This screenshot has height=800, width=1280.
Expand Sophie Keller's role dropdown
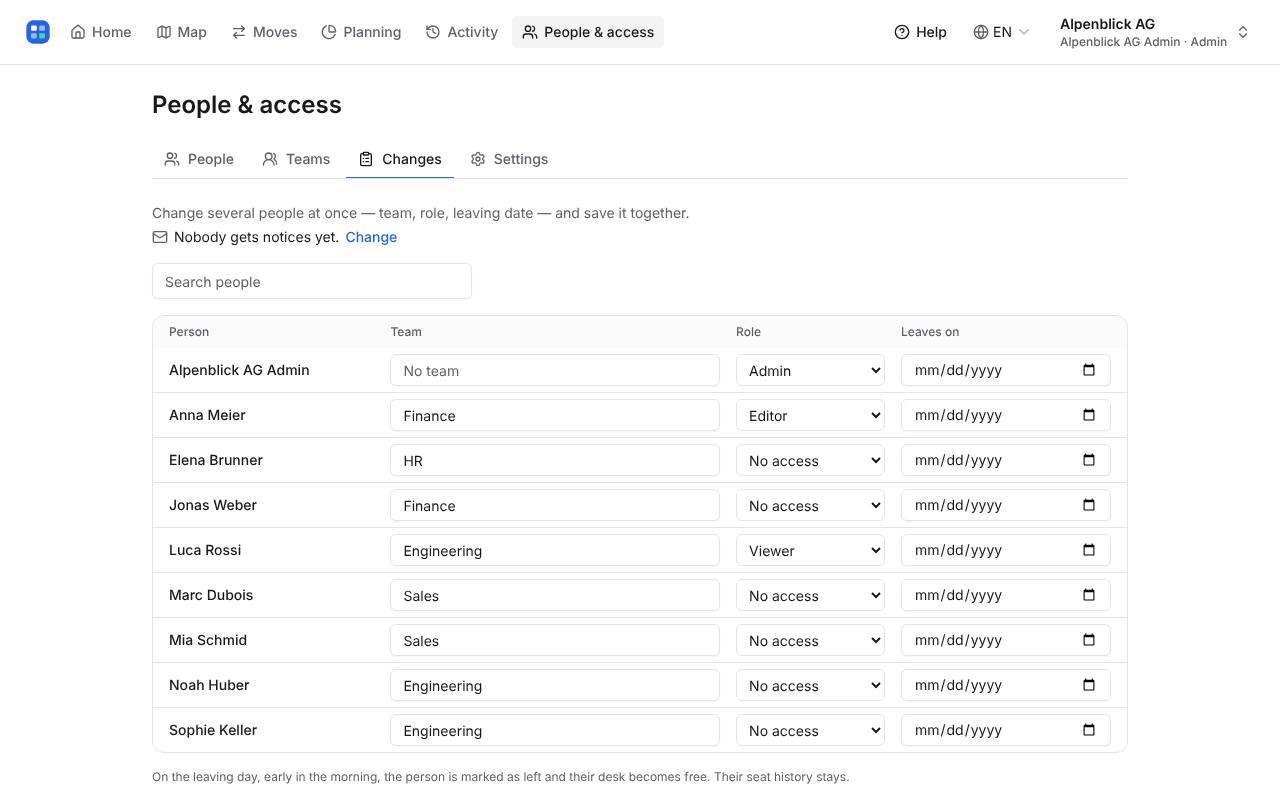810,730
